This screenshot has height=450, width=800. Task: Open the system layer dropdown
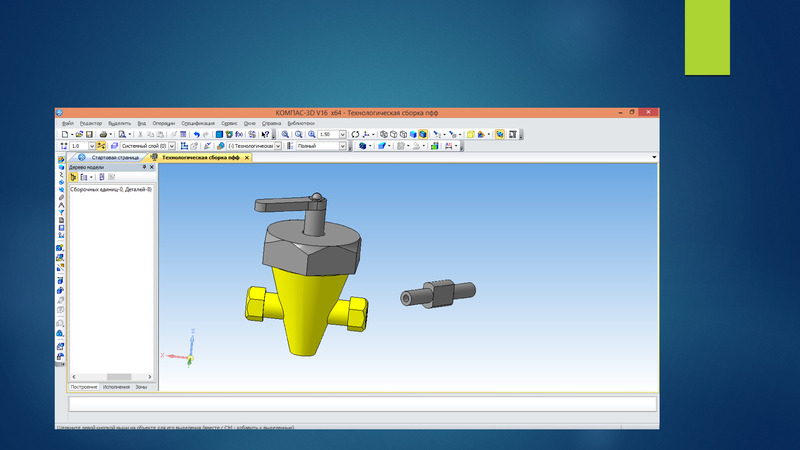point(171,146)
